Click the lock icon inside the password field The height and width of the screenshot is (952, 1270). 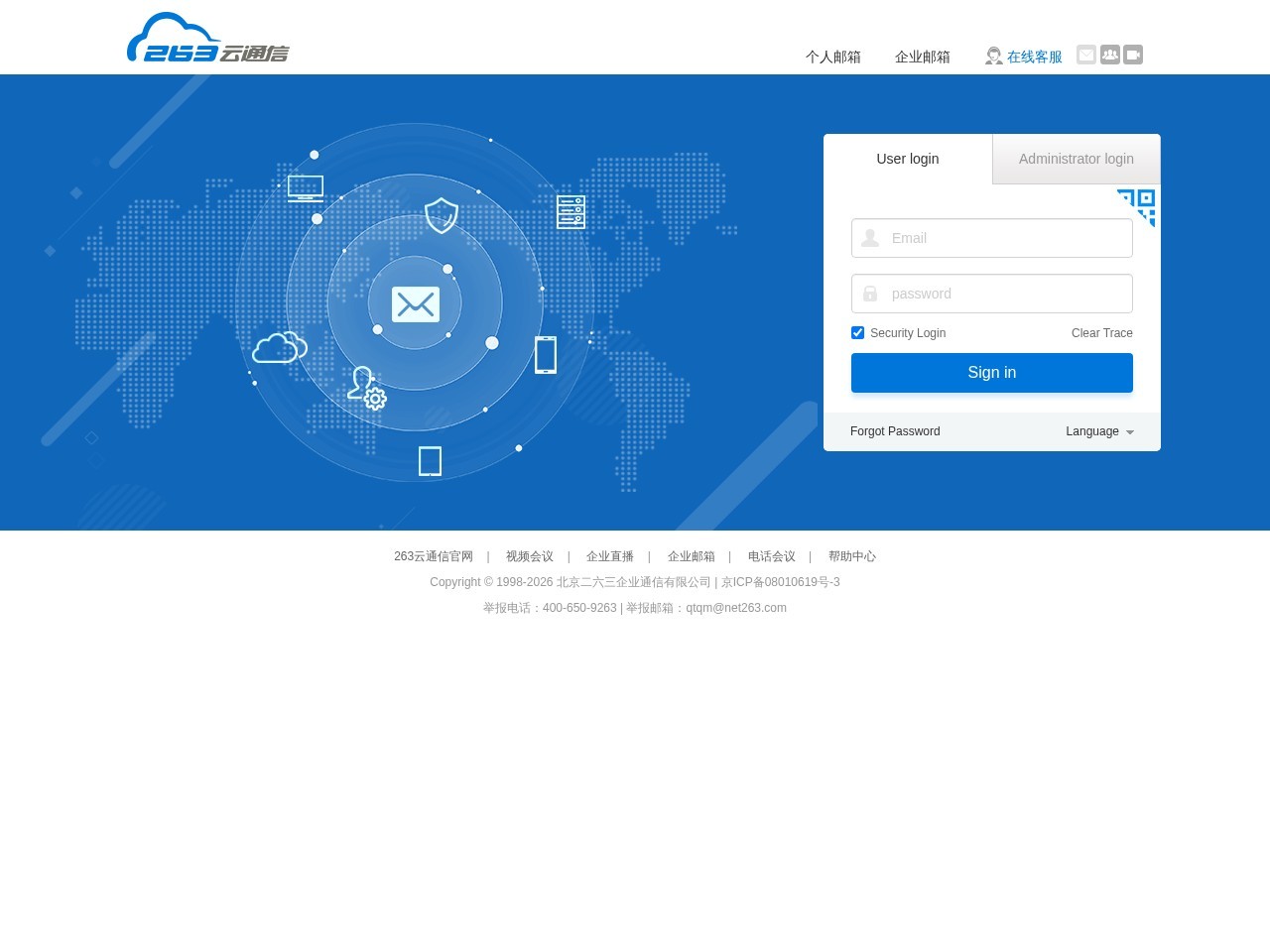(x=870, y=294)
